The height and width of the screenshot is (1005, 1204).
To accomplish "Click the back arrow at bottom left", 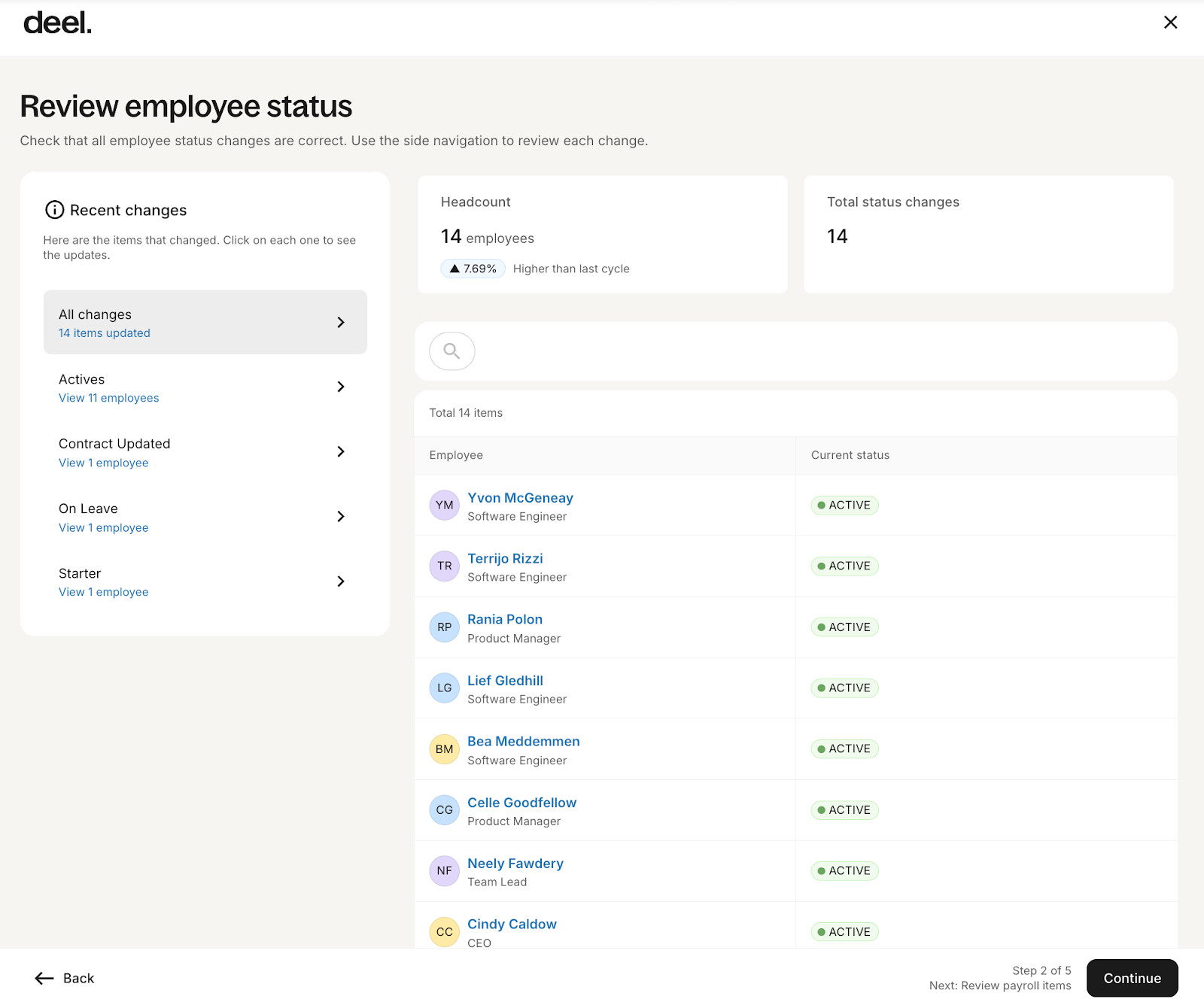I will pyautogui.click(x=43, y=978).
